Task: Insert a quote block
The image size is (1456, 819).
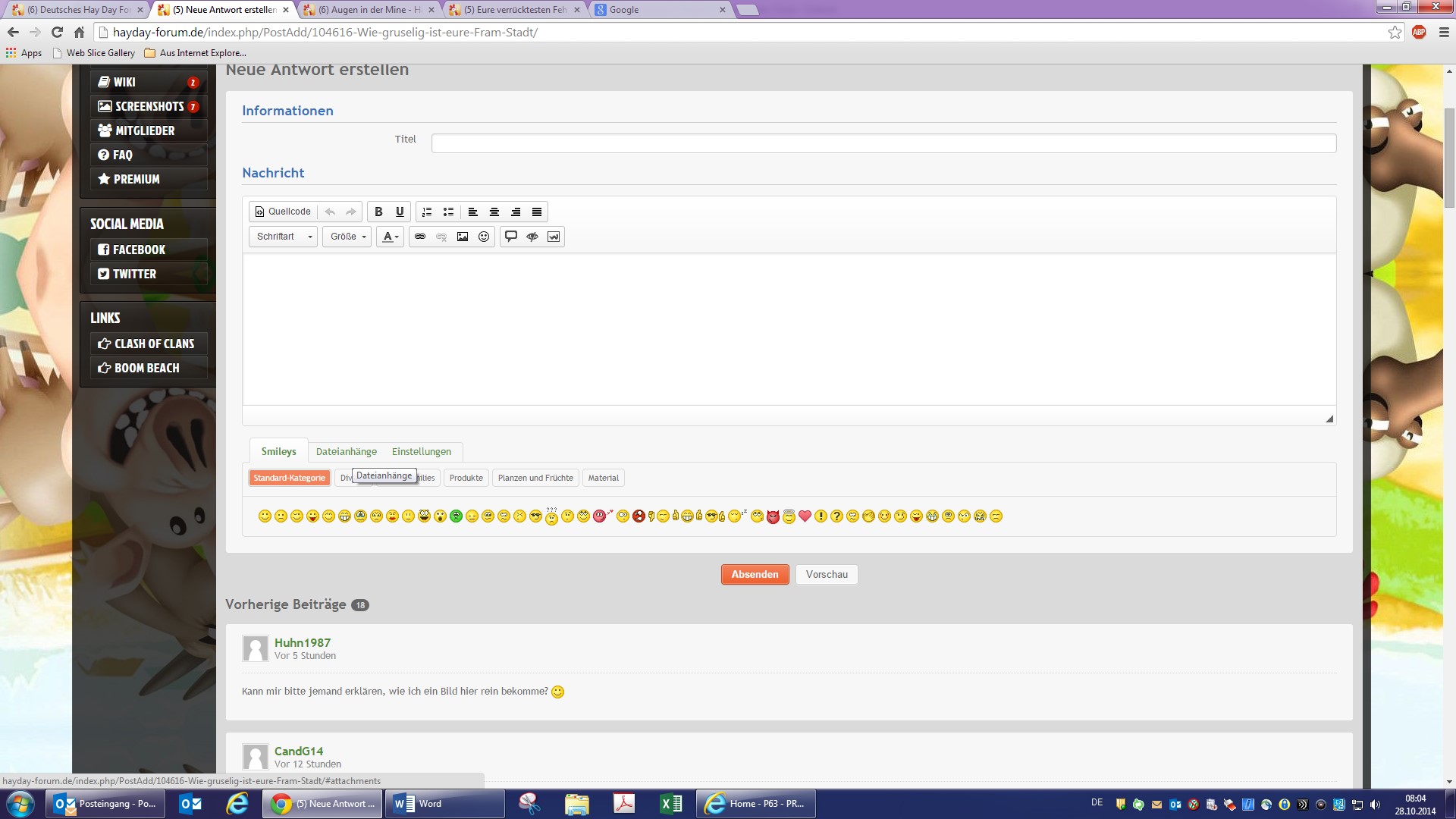Action: pos(511,237)
